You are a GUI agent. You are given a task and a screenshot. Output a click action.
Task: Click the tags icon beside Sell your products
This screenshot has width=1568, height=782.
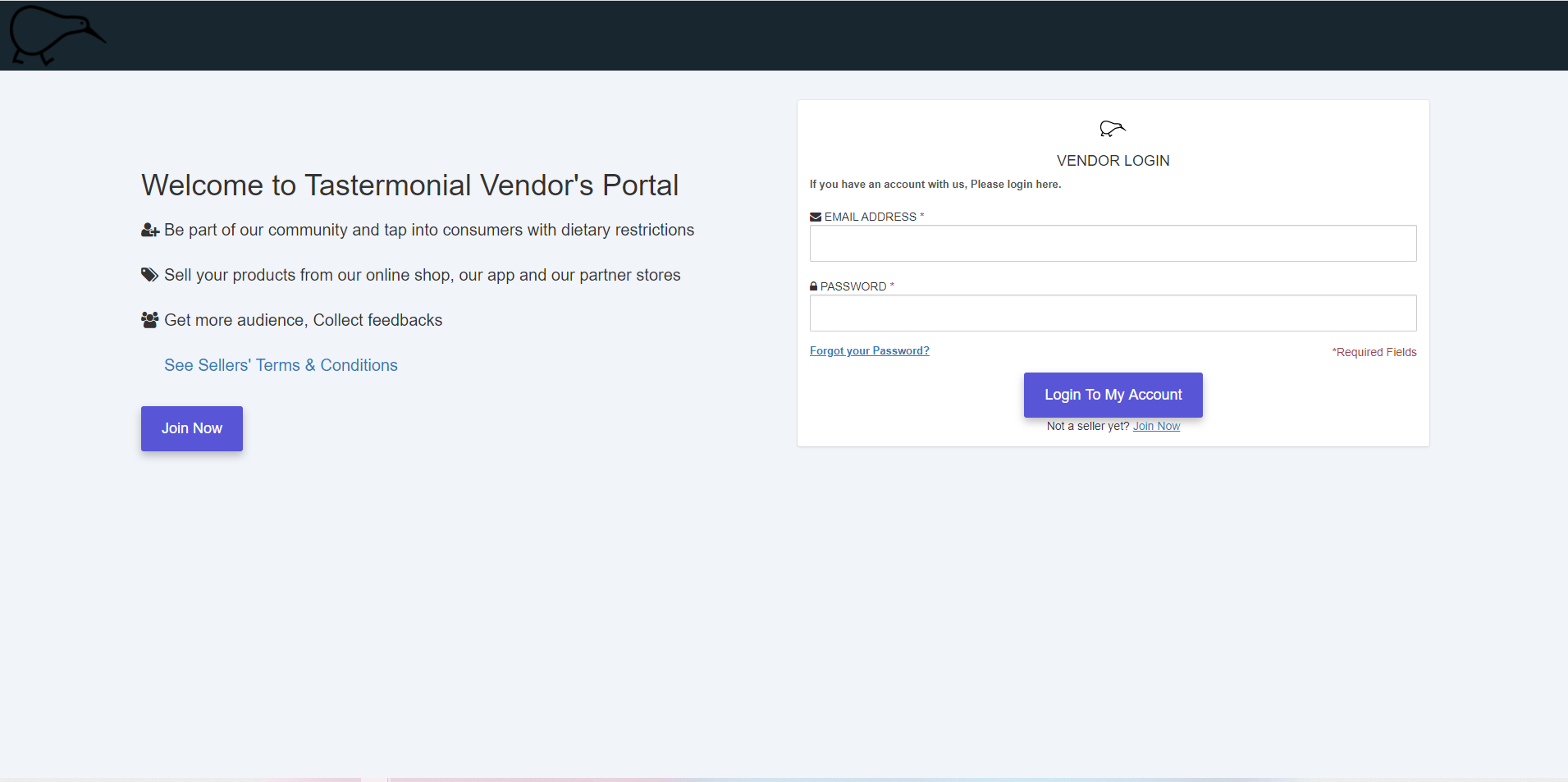point(149,275)
